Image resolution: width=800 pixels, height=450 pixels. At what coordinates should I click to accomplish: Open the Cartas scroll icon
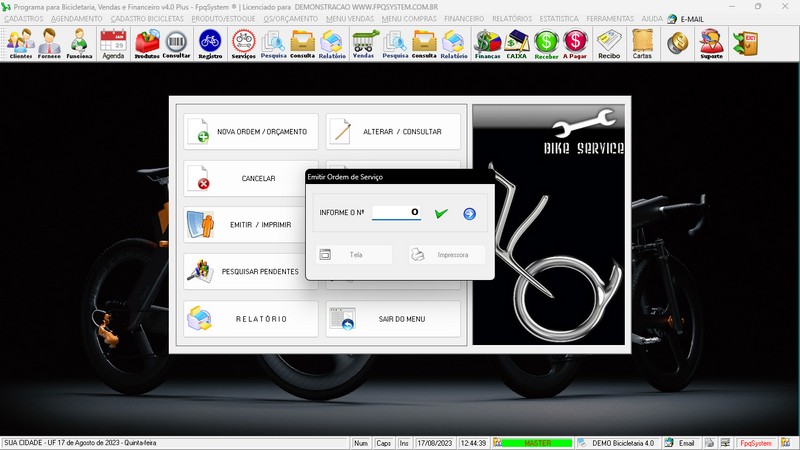(x=642, y=44)
